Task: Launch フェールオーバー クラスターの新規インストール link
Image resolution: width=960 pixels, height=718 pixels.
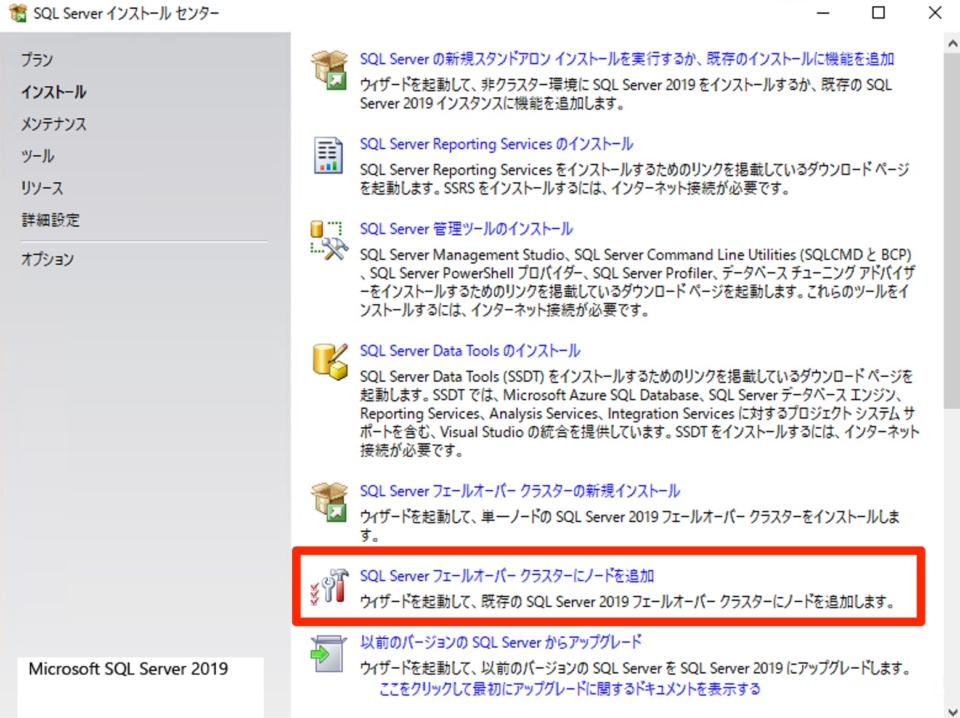Action: point(519,491)
